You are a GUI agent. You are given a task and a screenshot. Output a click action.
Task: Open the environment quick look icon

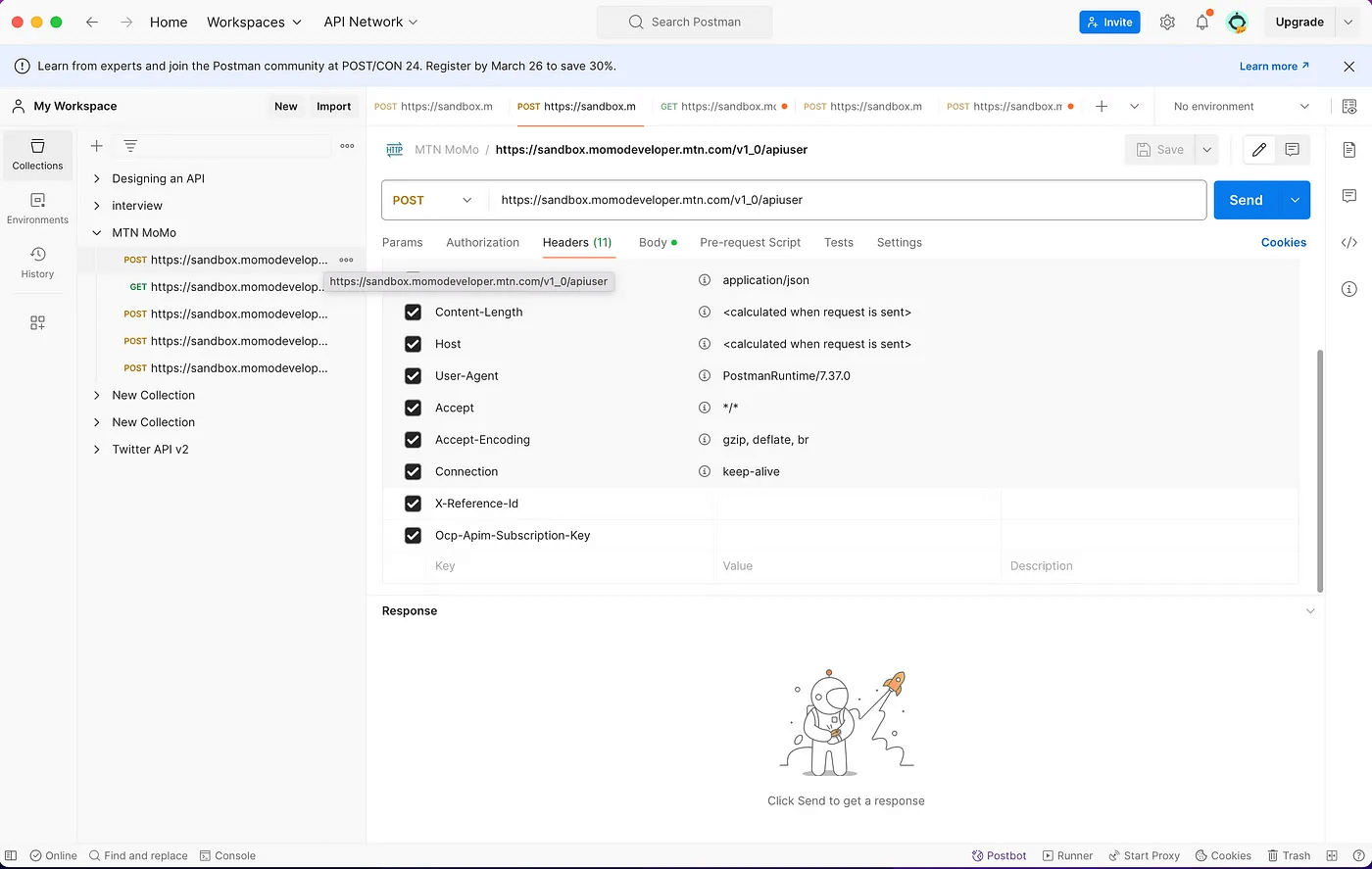coord(1349,106)
